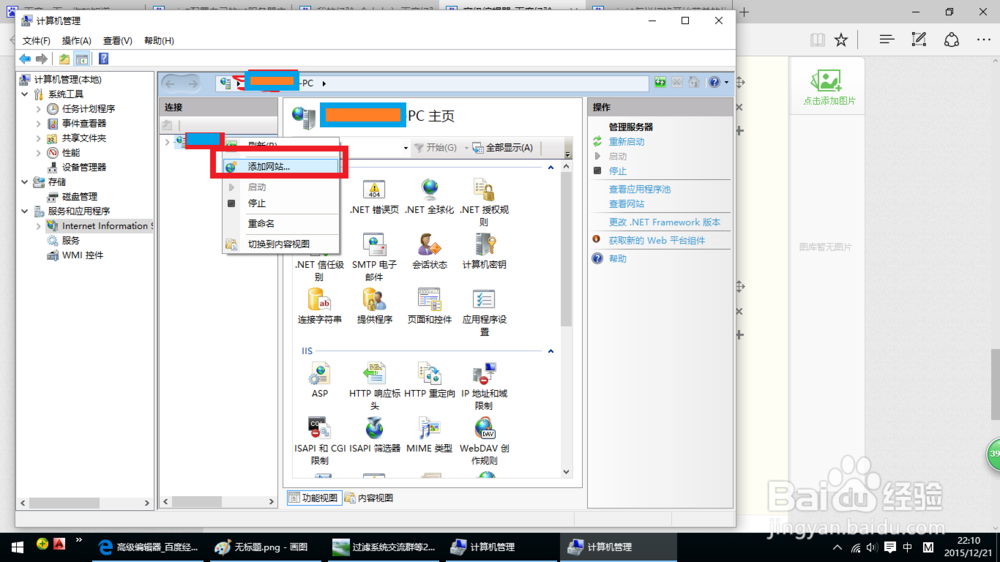Screen dimensions: 1000x562
Task: Click the blue help question toolbar icon
Action: click(x=103, y=59)
